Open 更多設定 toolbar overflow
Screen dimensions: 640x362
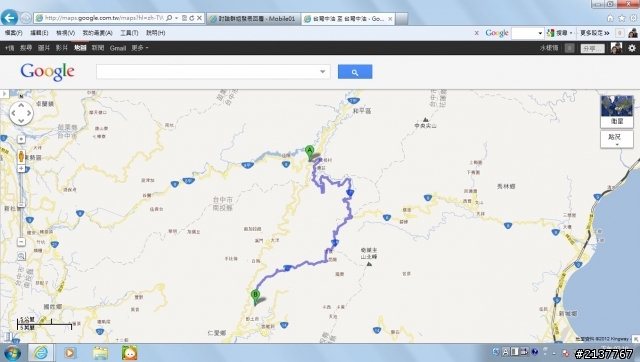point(595,33)
